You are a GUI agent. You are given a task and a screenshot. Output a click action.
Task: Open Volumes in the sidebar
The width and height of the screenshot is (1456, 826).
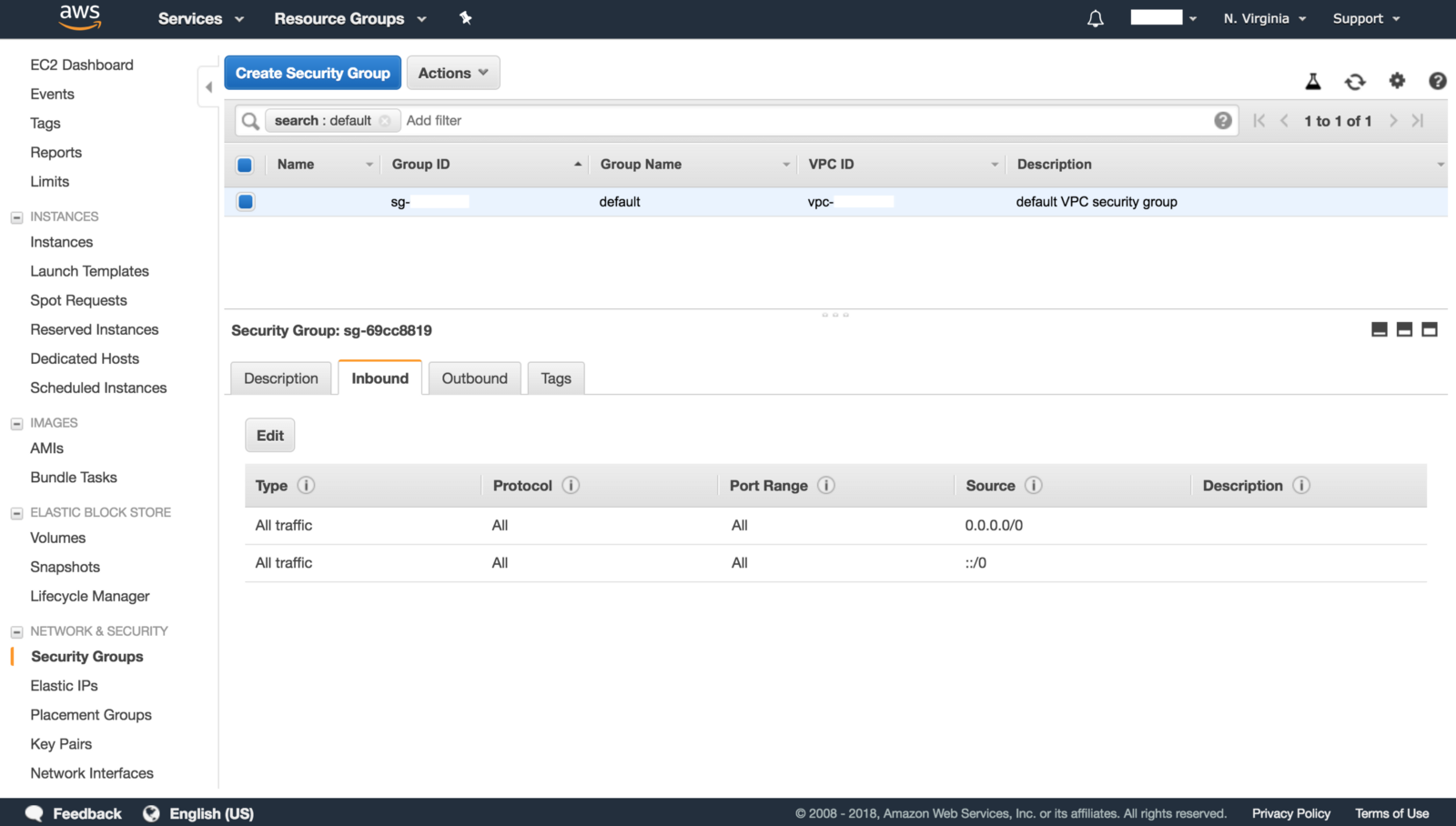pos(58,538)
